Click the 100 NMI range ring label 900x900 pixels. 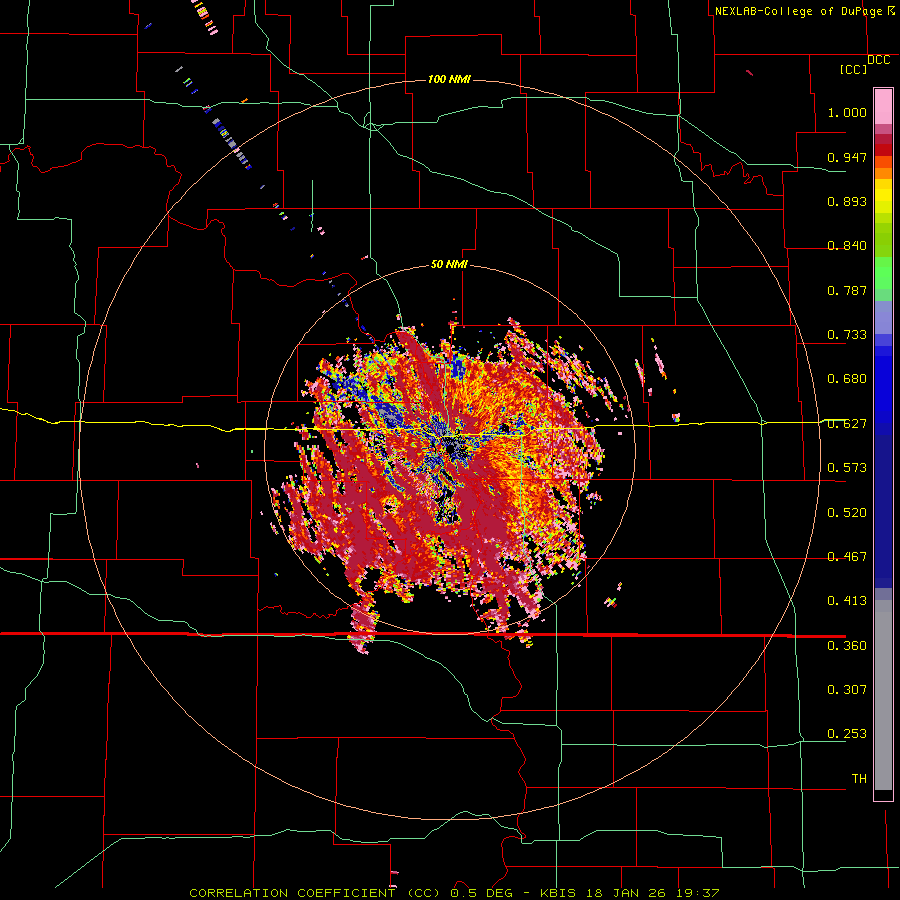[449, 79]
